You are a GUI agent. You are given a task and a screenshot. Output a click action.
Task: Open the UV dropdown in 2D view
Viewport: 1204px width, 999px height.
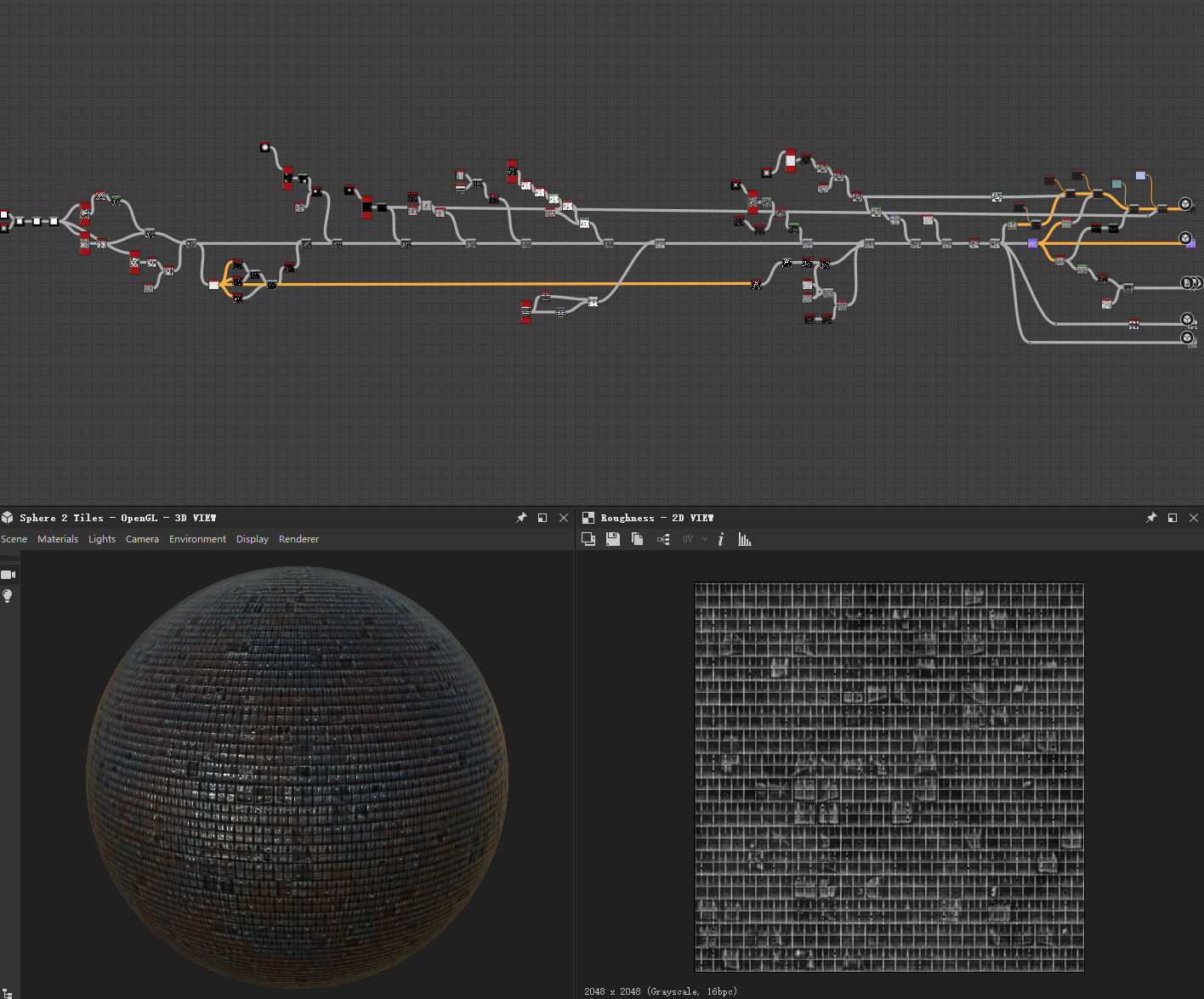[x=695, y=539]
